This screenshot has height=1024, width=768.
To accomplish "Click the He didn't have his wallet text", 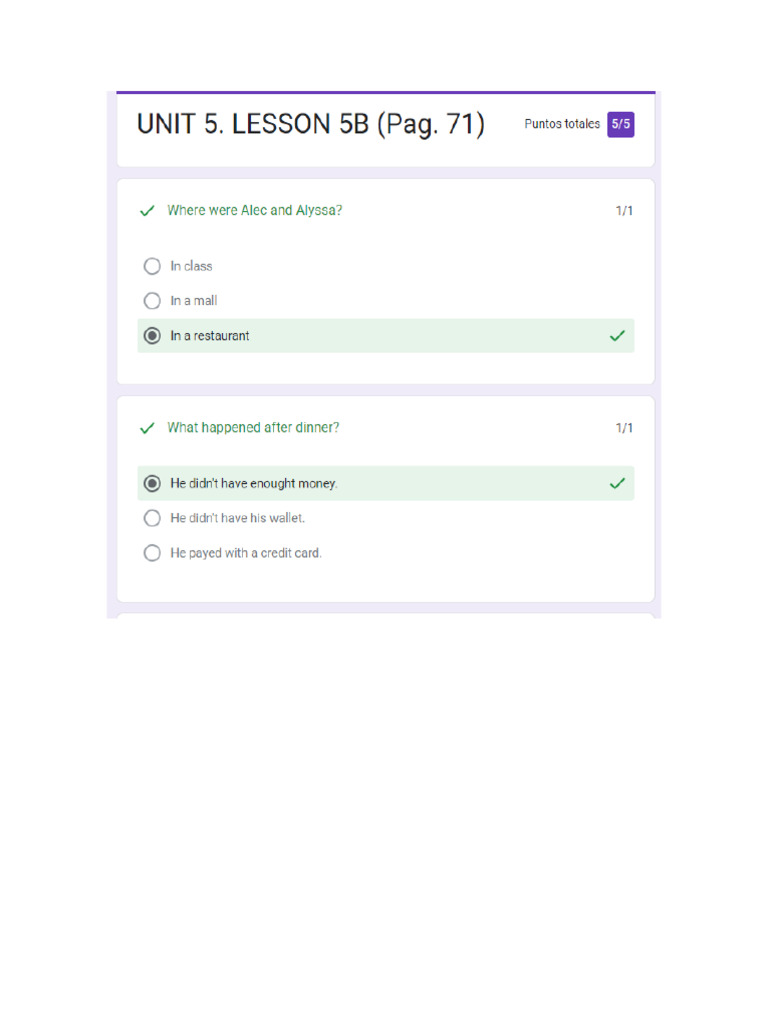I will click(x=238, y=518).
